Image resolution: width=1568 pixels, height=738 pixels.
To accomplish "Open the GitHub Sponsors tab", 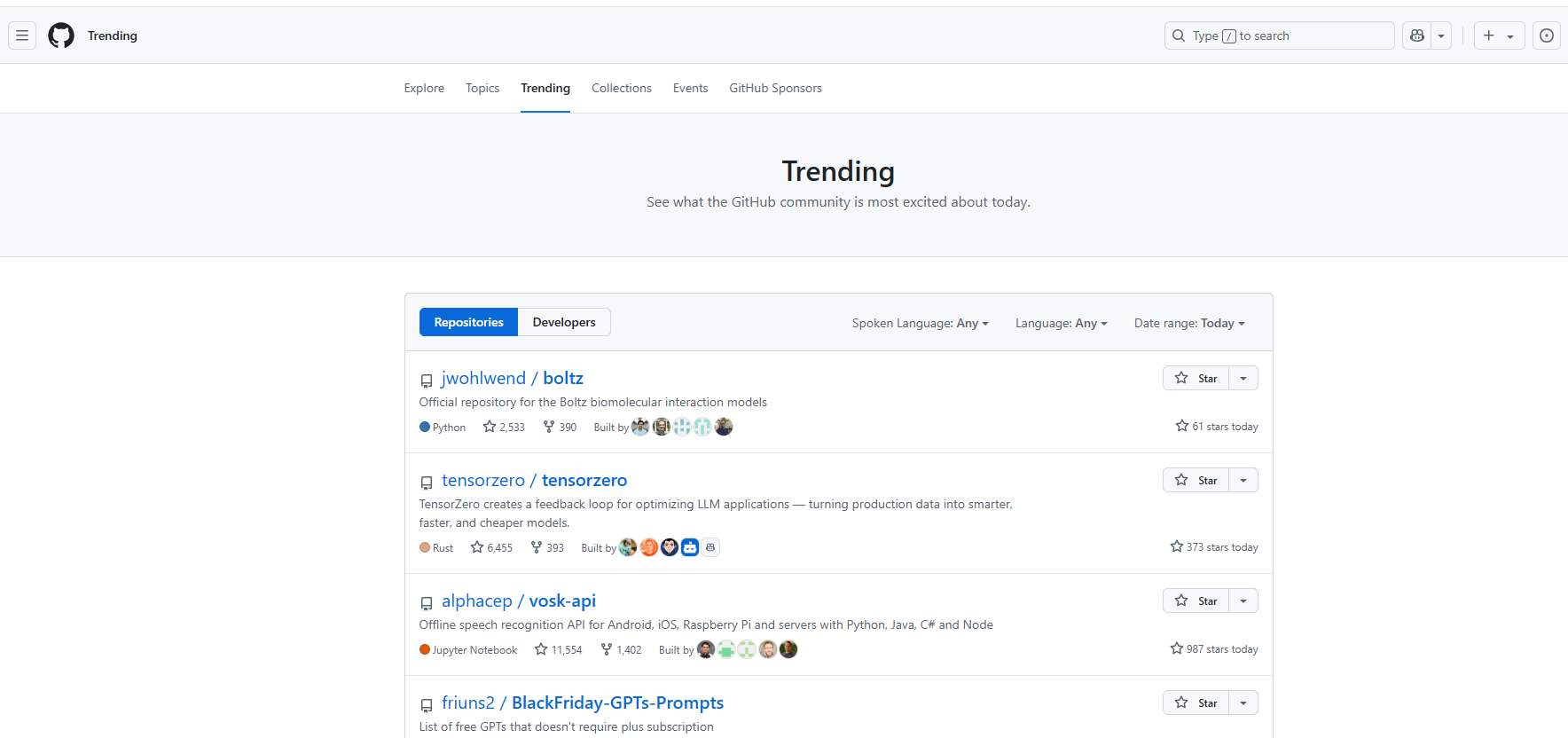I will (x=775, y=88).
